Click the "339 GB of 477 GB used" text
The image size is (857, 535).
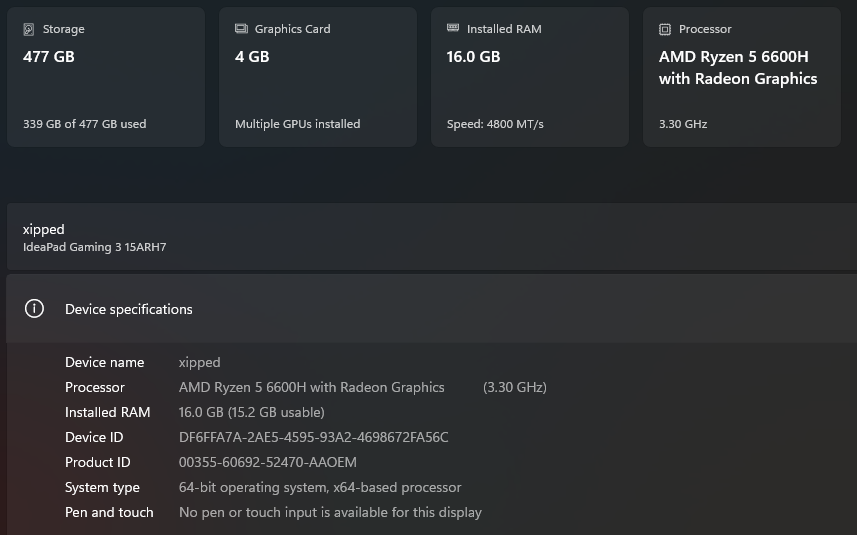84,124
